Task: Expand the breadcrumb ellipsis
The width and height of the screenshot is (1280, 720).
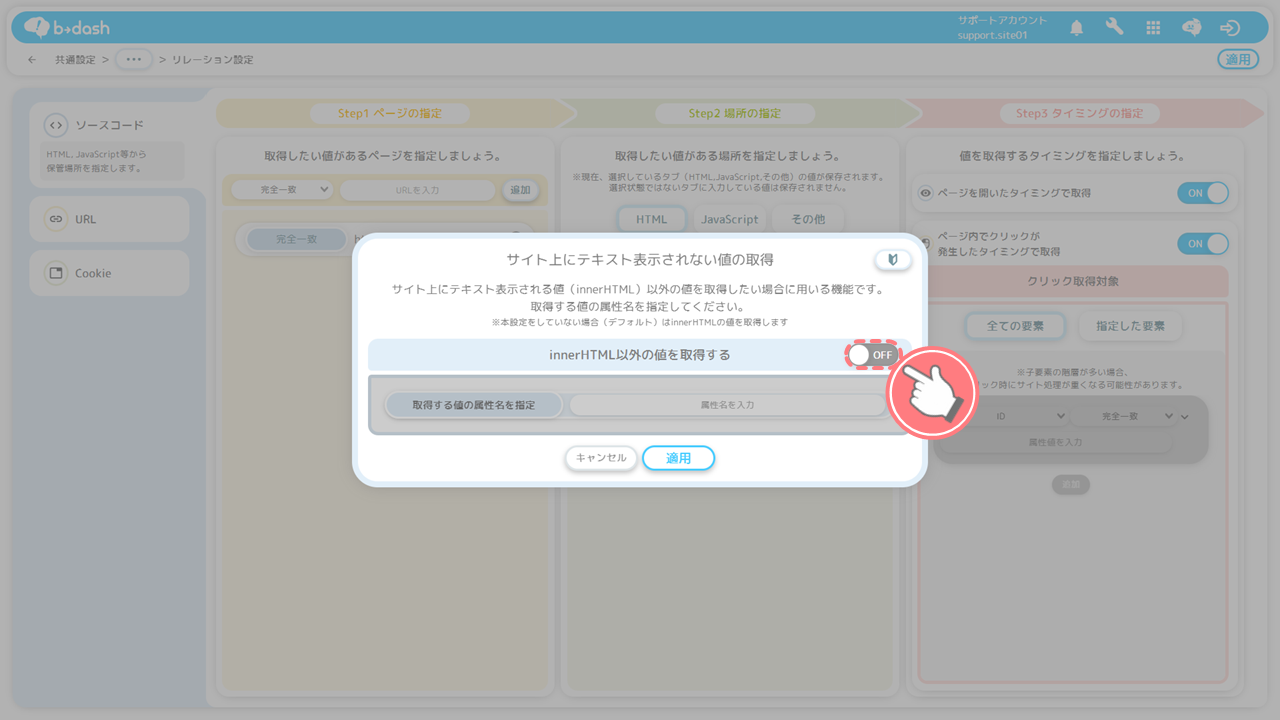Action: [x=134, y=60]
